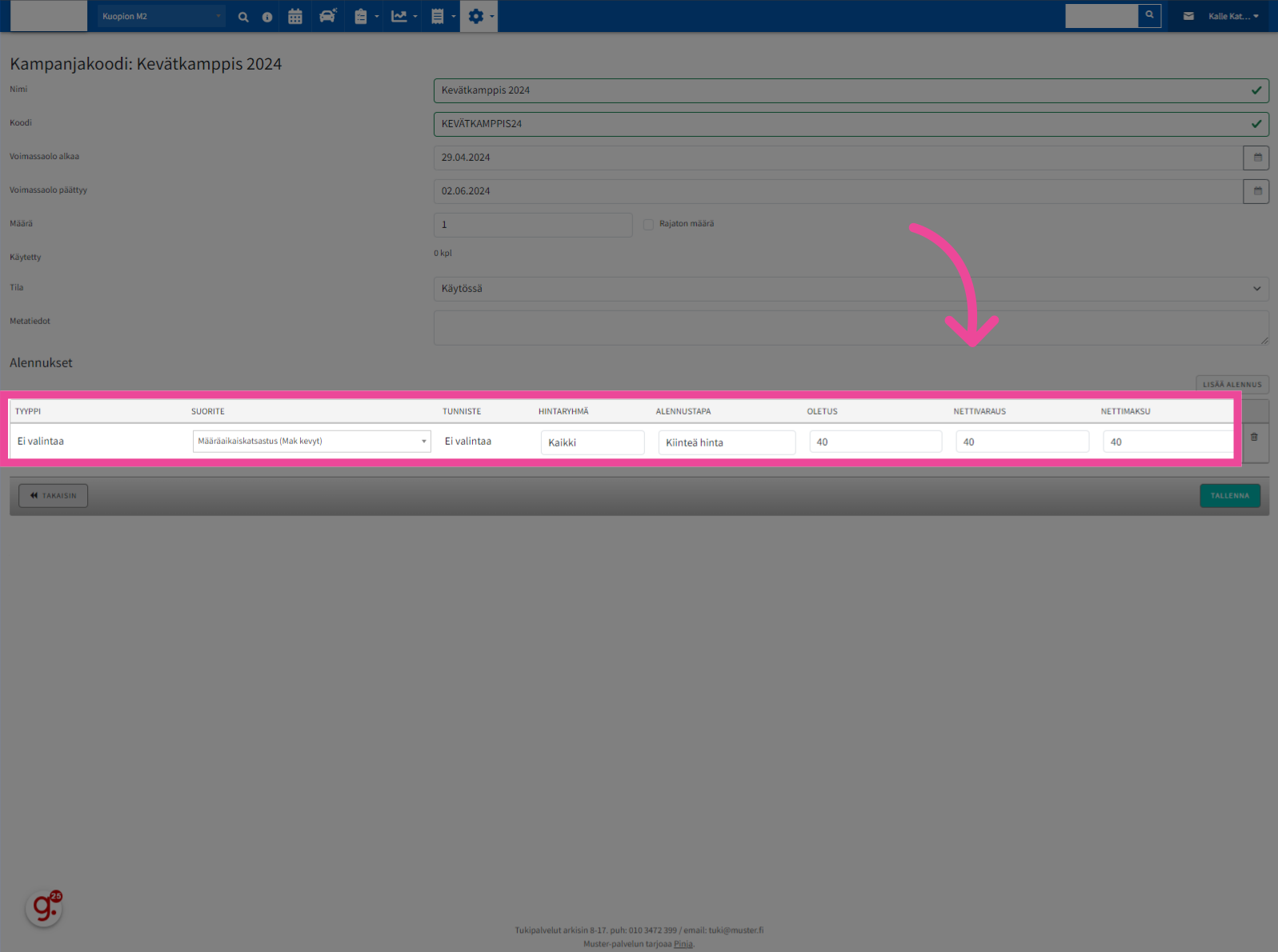Open the Kuopion M2 station dropdown
The height and width of the screenshot is (952, 1278).
[x=161, y=16]
